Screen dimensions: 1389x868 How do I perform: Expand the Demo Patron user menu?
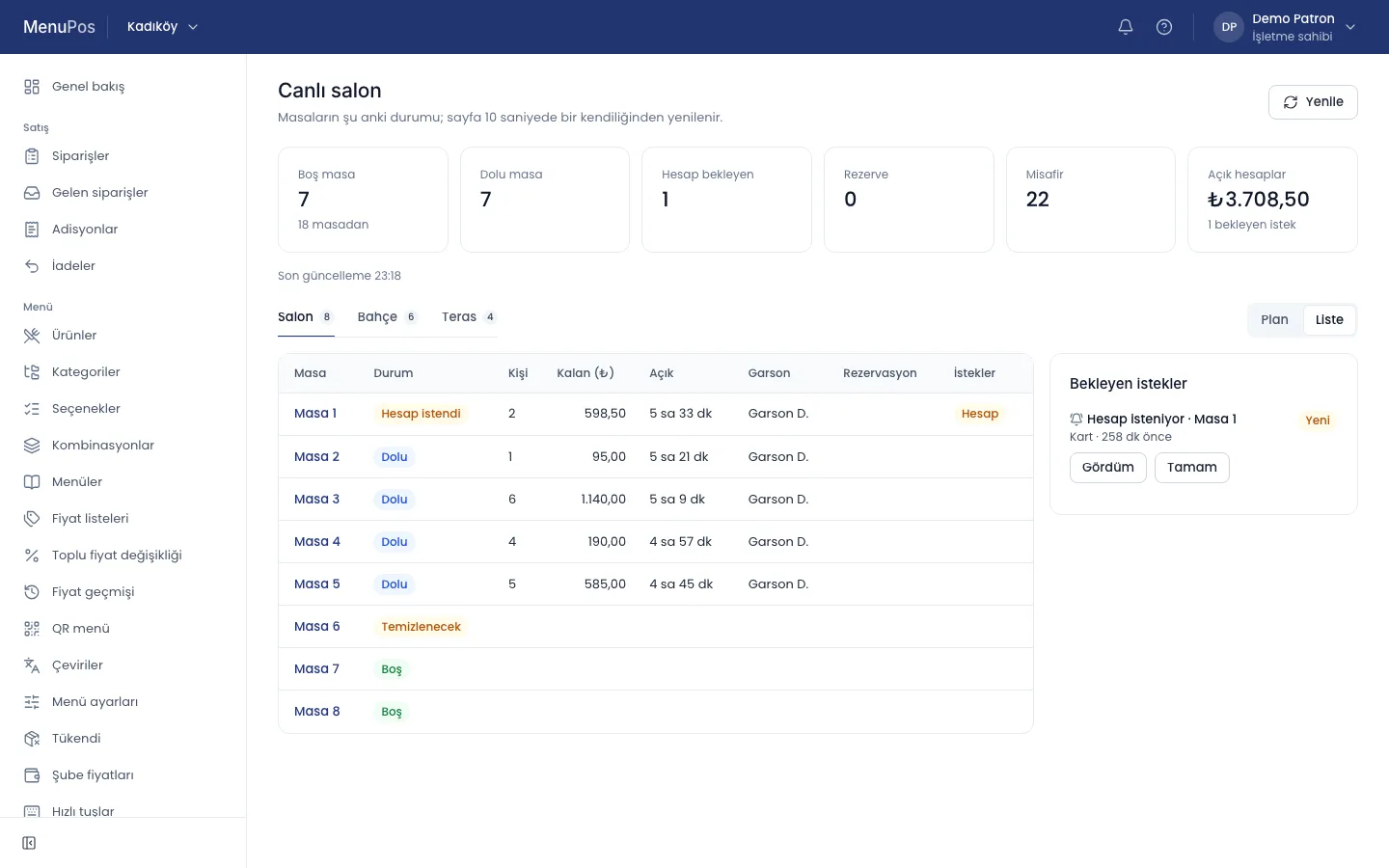tap(1285, 27)
